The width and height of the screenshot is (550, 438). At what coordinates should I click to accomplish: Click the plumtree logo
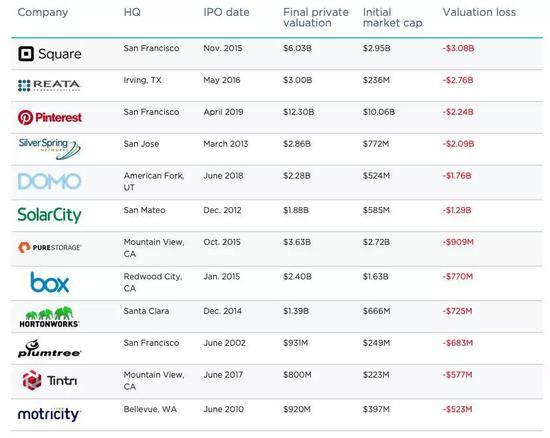click(x=49, y=349)
